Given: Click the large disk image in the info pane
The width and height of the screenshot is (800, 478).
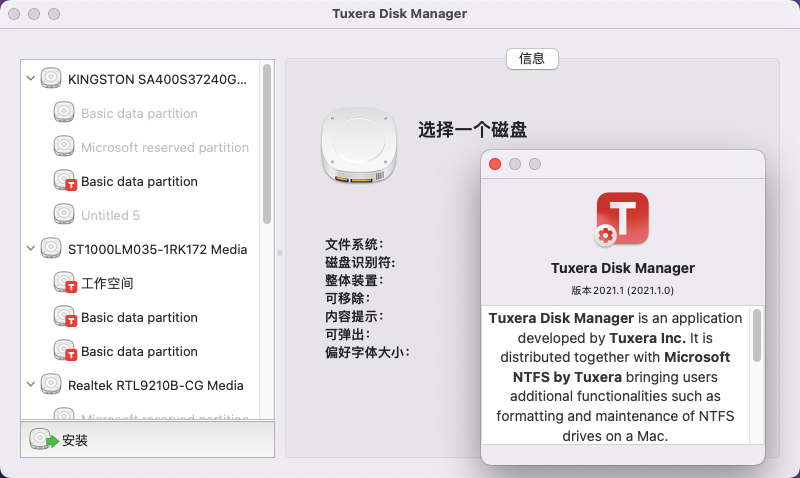Looking at the screenshot, I should [359, 146].
